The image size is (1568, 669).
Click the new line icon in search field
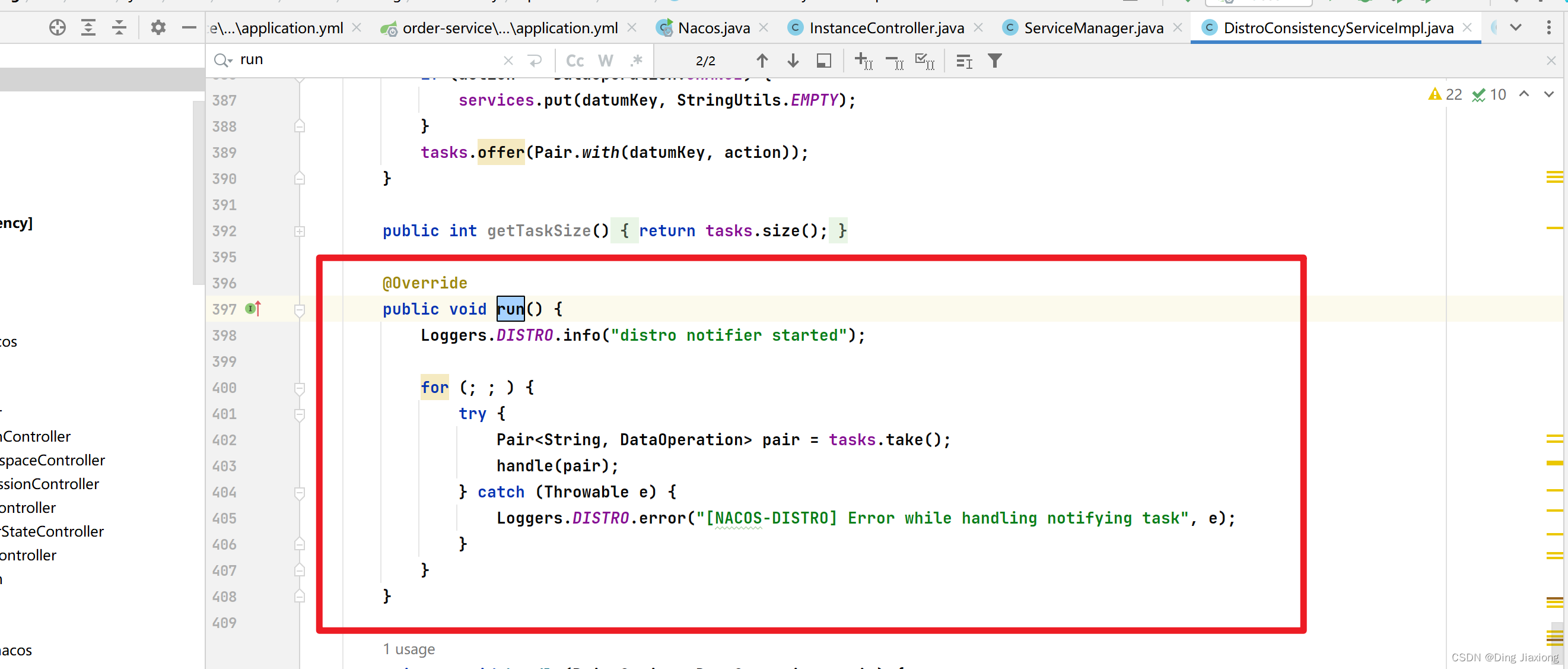point(535,61)
